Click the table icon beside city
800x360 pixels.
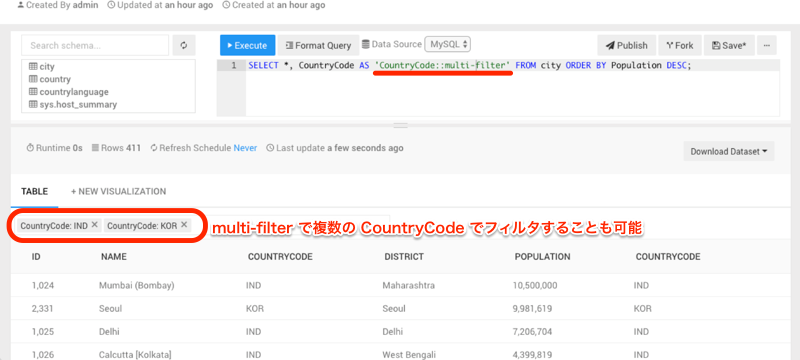33,66
